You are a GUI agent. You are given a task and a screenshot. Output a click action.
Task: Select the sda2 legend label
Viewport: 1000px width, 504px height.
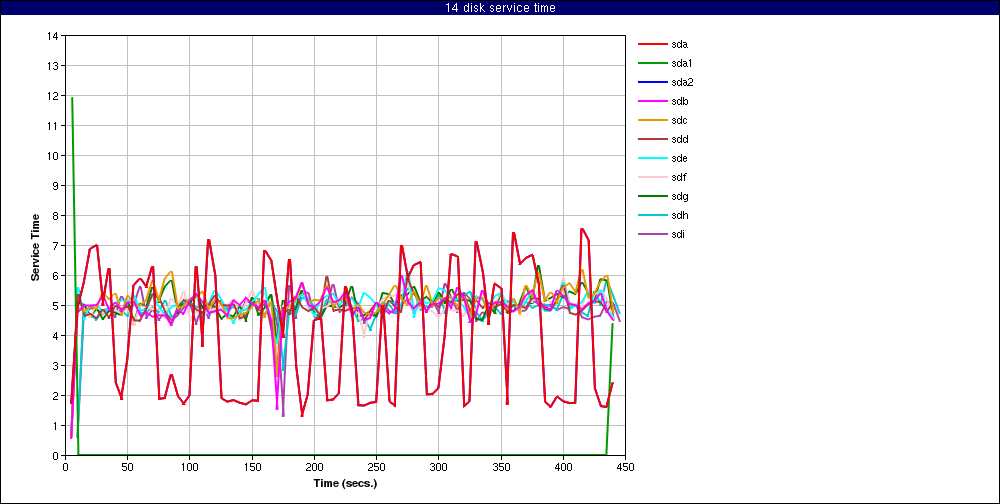[682, 82]
